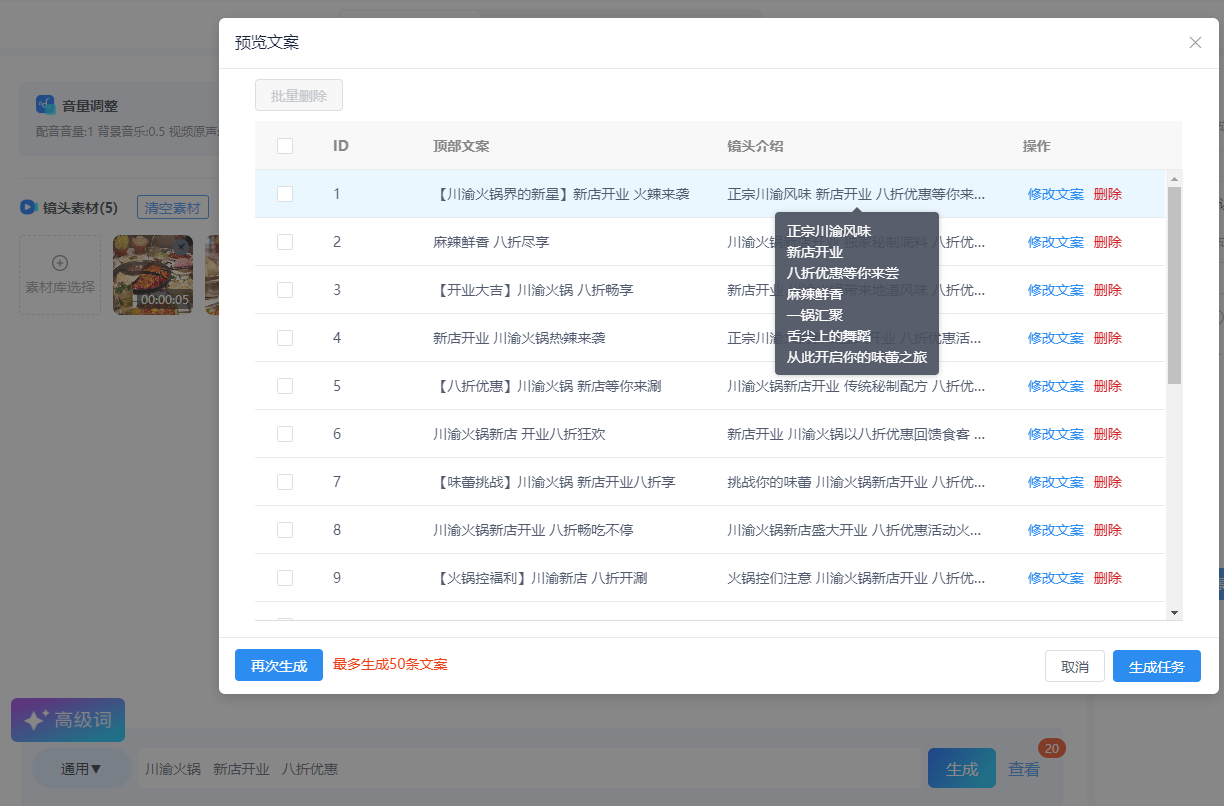The image size is (1224, 806).
Task: Click 取消 to cancel the dialog
Action: (x=1074, y=667)
